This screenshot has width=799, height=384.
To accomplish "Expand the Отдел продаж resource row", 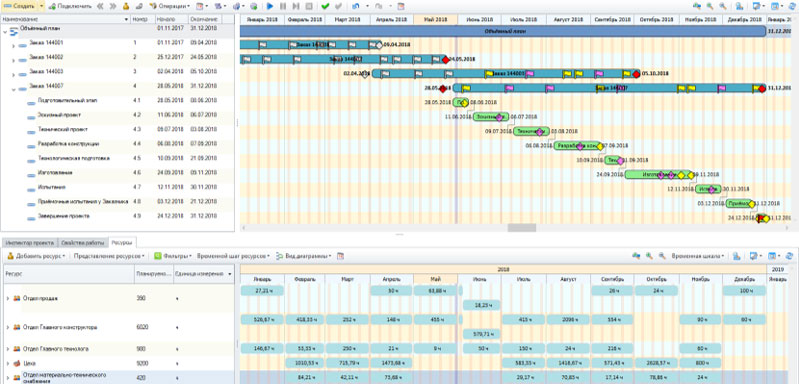I will point(8,298).
